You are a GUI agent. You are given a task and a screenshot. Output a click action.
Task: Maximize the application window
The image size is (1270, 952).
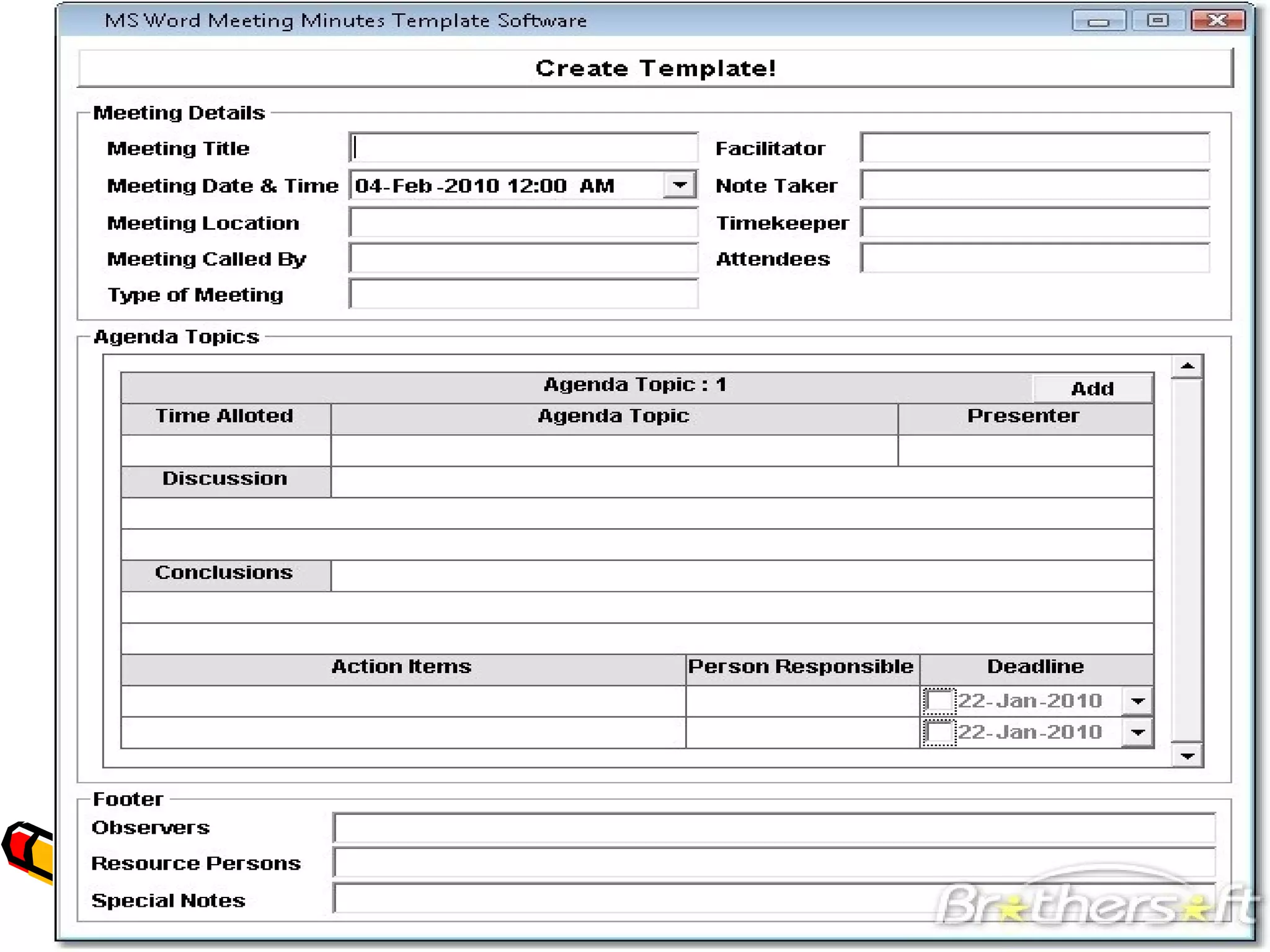pyautogui.click(x=1157, y=21)
